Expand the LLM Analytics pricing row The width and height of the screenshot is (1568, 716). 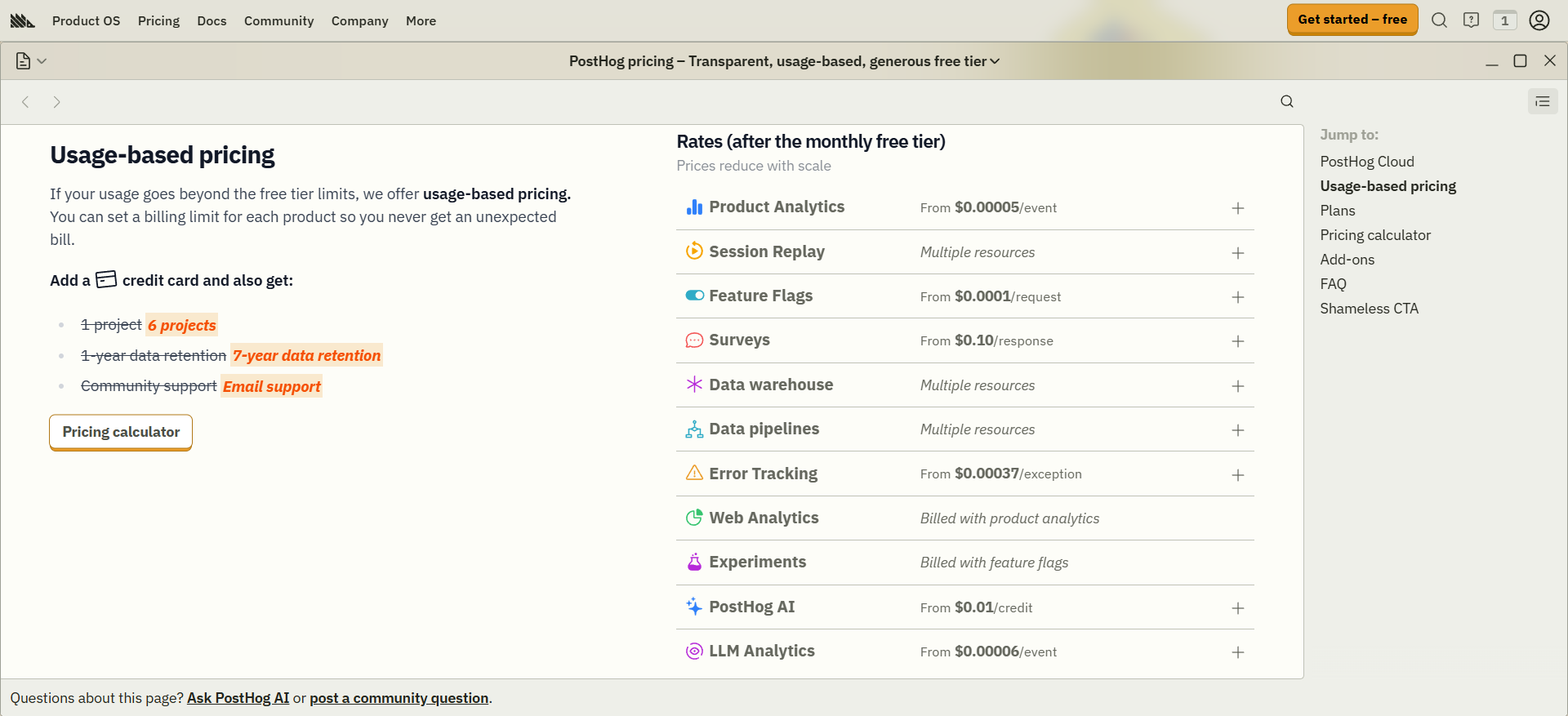coord(1237,652)
